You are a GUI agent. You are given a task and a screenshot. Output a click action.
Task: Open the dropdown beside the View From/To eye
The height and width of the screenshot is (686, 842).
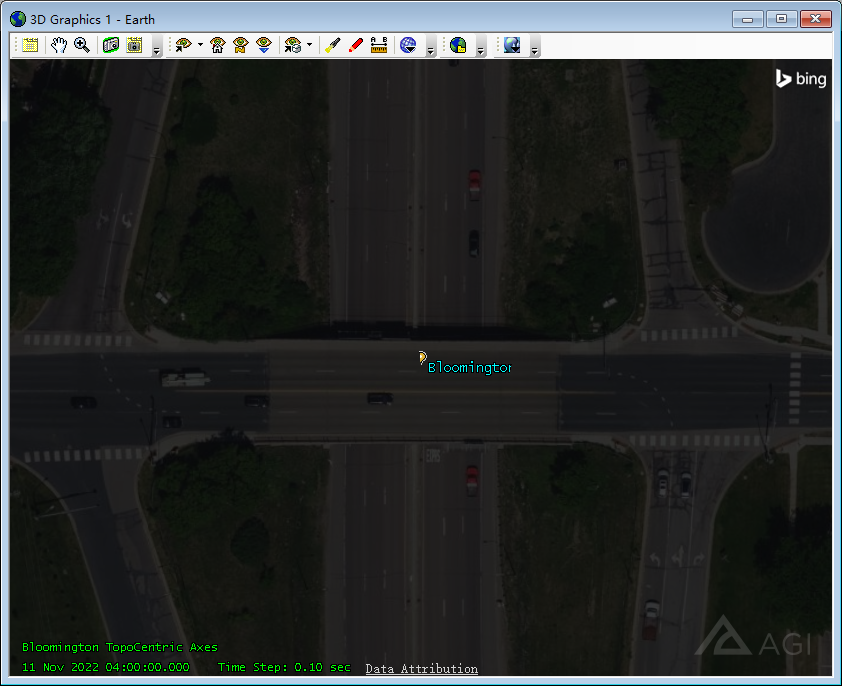pos(201,45)
